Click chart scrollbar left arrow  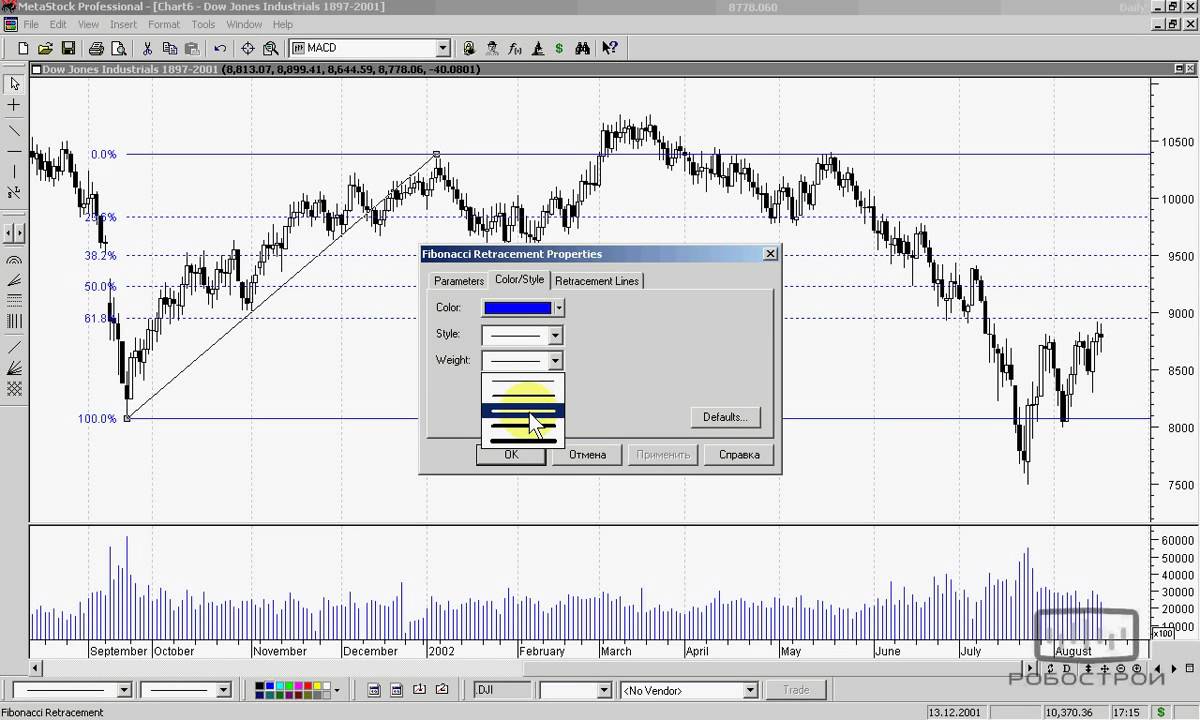pyautogui.click(x=36, y=669)
